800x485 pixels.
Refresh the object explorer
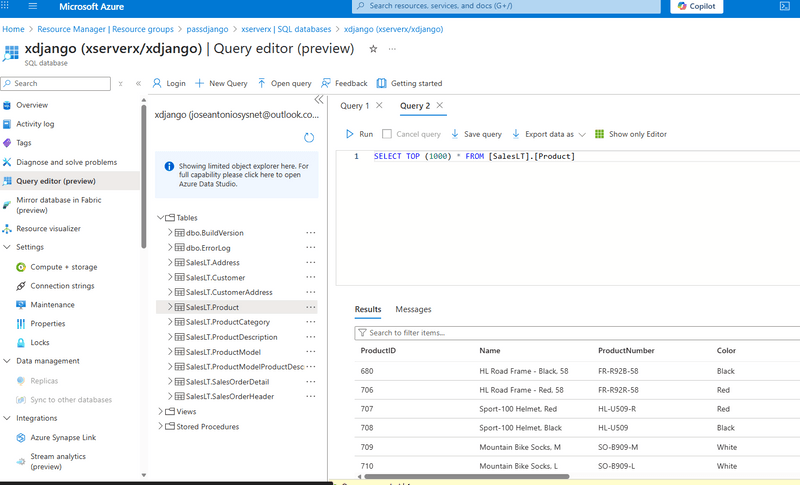tap(309, 138)
